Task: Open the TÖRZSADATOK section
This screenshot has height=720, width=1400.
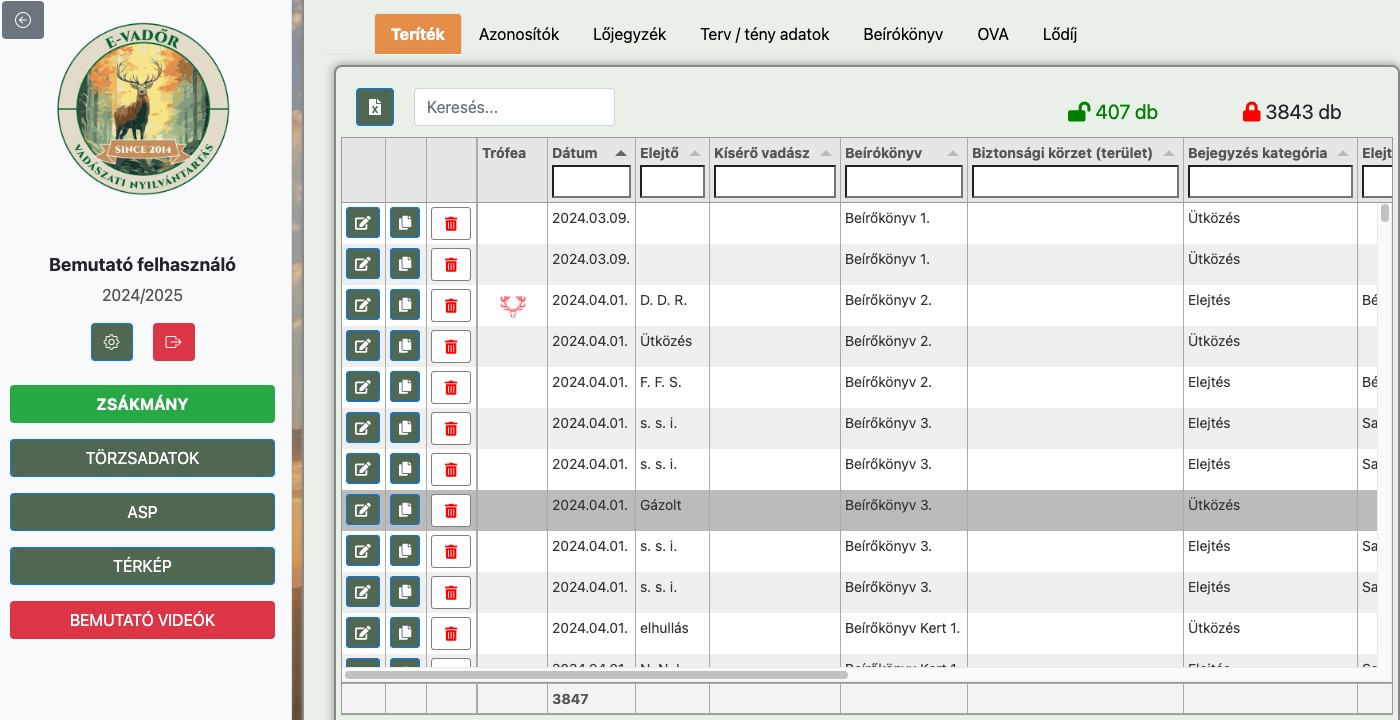Action: (x=142, y=458)
